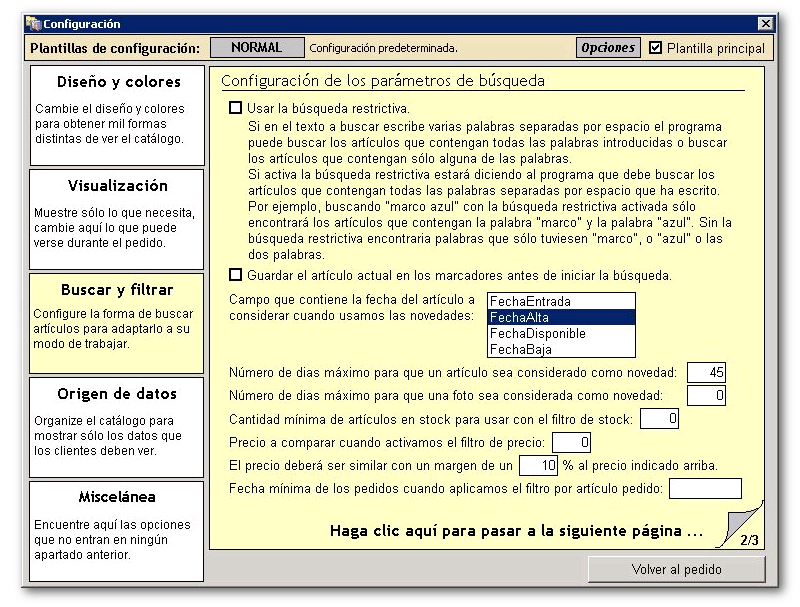Enable Usar la búsqueda restrictiva checkbox
This screenshot has height=607, width=800.
235,108
